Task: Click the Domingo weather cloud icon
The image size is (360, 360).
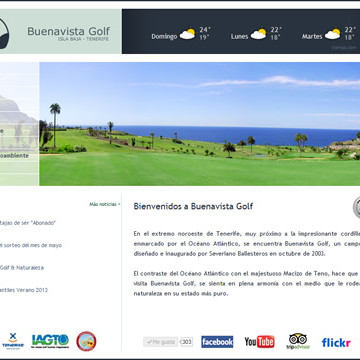Action: click(x=188, y=34)
